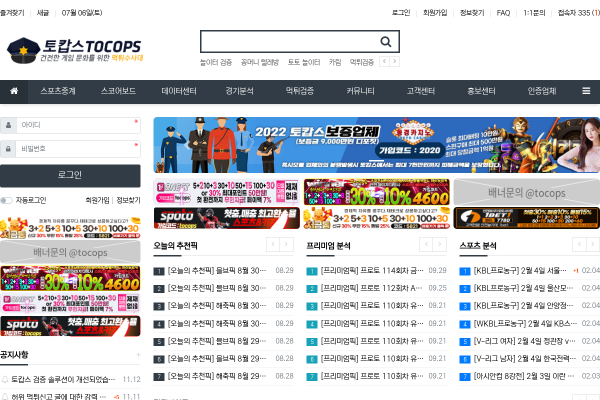Open KBL프로농구 2월 4일 울산모 post

(523, 288)
